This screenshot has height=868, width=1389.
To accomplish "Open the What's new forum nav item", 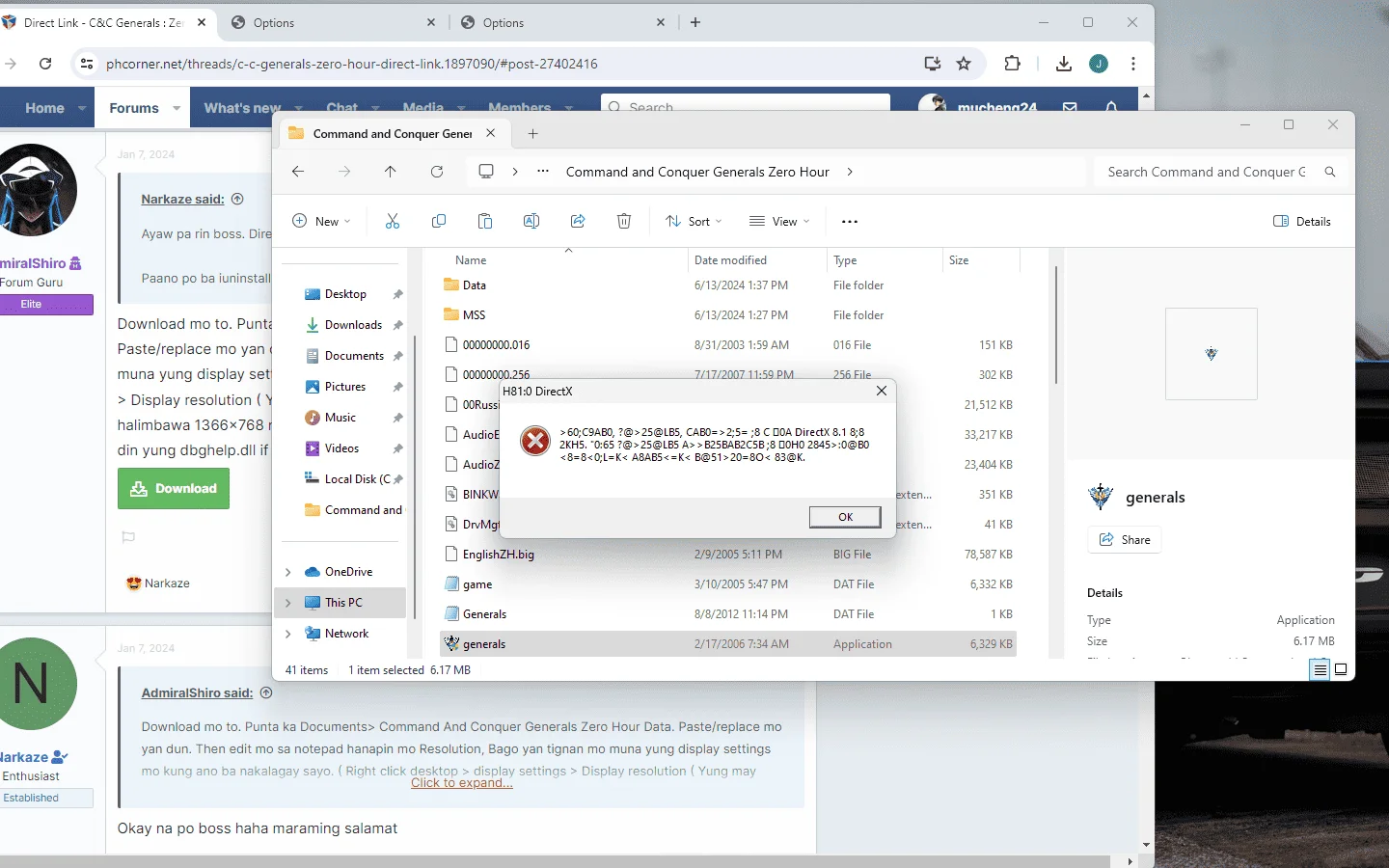I will 242,108.
